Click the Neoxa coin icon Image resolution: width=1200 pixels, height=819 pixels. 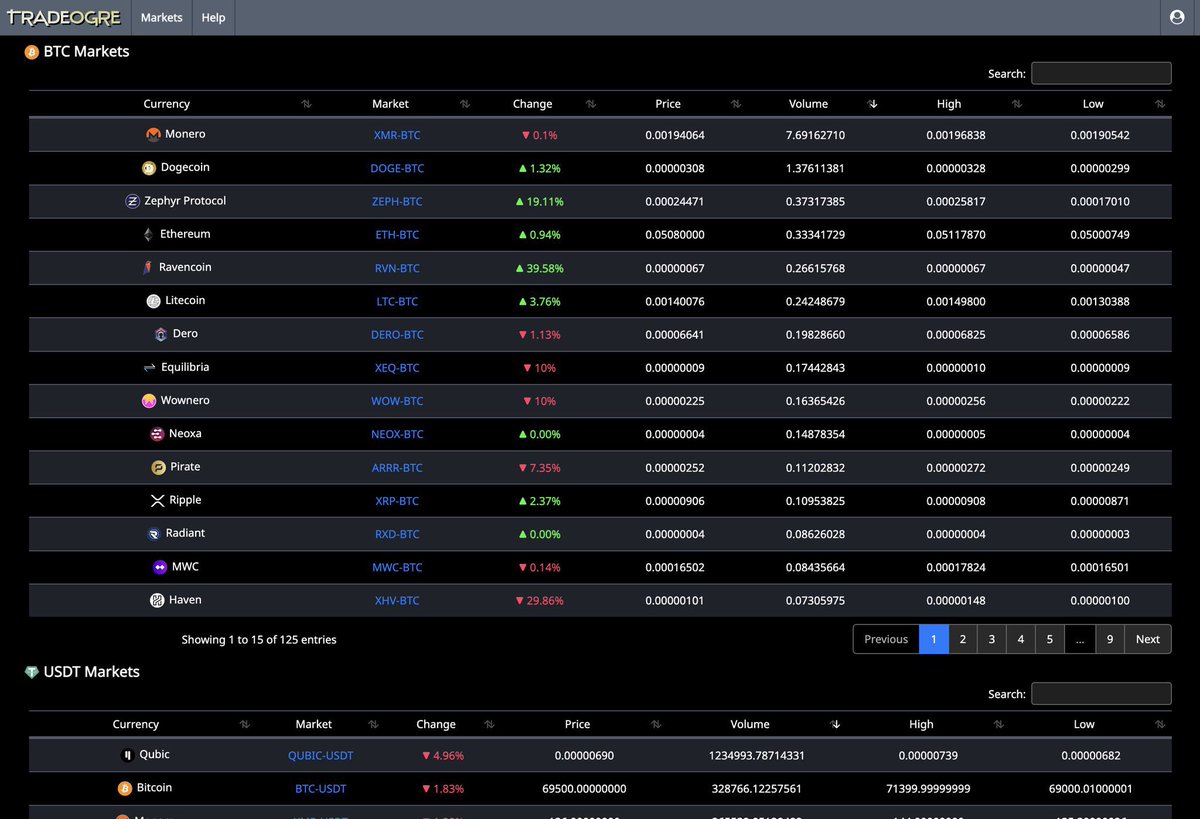[x=157, y=434]
